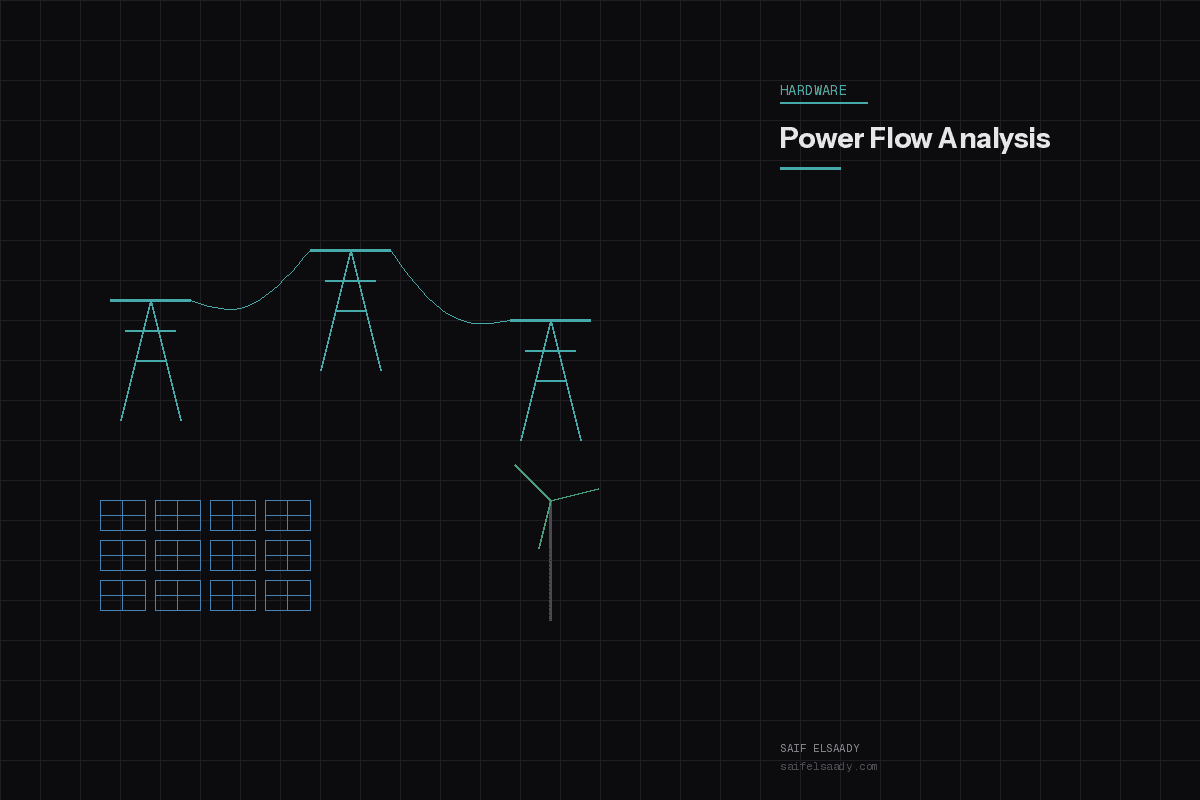Select the bottom-right solar panel module
The width and height of the screenshot is (1200, 800).
(x=287, y=594)
